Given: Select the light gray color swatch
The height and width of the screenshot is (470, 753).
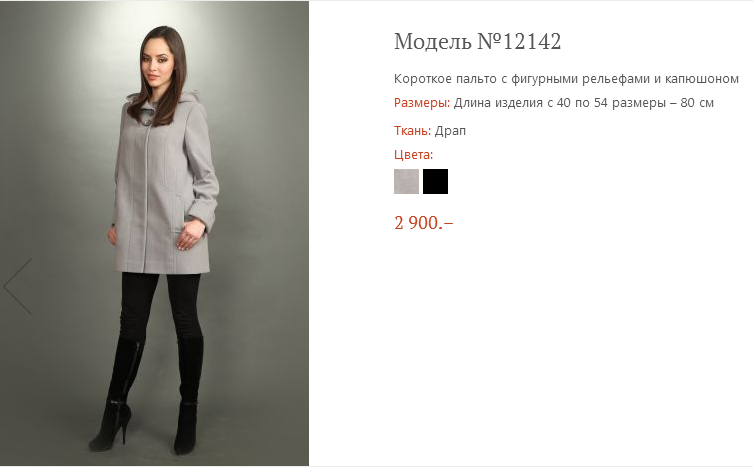Looking at the screenshot, I should (406, 181).
